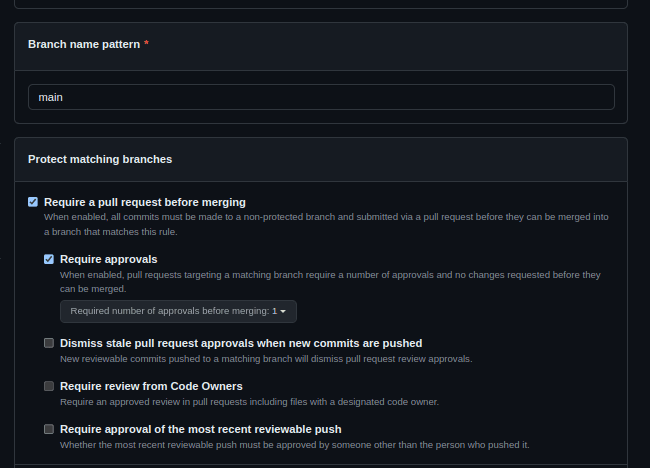Uncheck Require a pull request before merging checkbox
The width and height of the screenshot is (650, 468).
coord(33,202)
